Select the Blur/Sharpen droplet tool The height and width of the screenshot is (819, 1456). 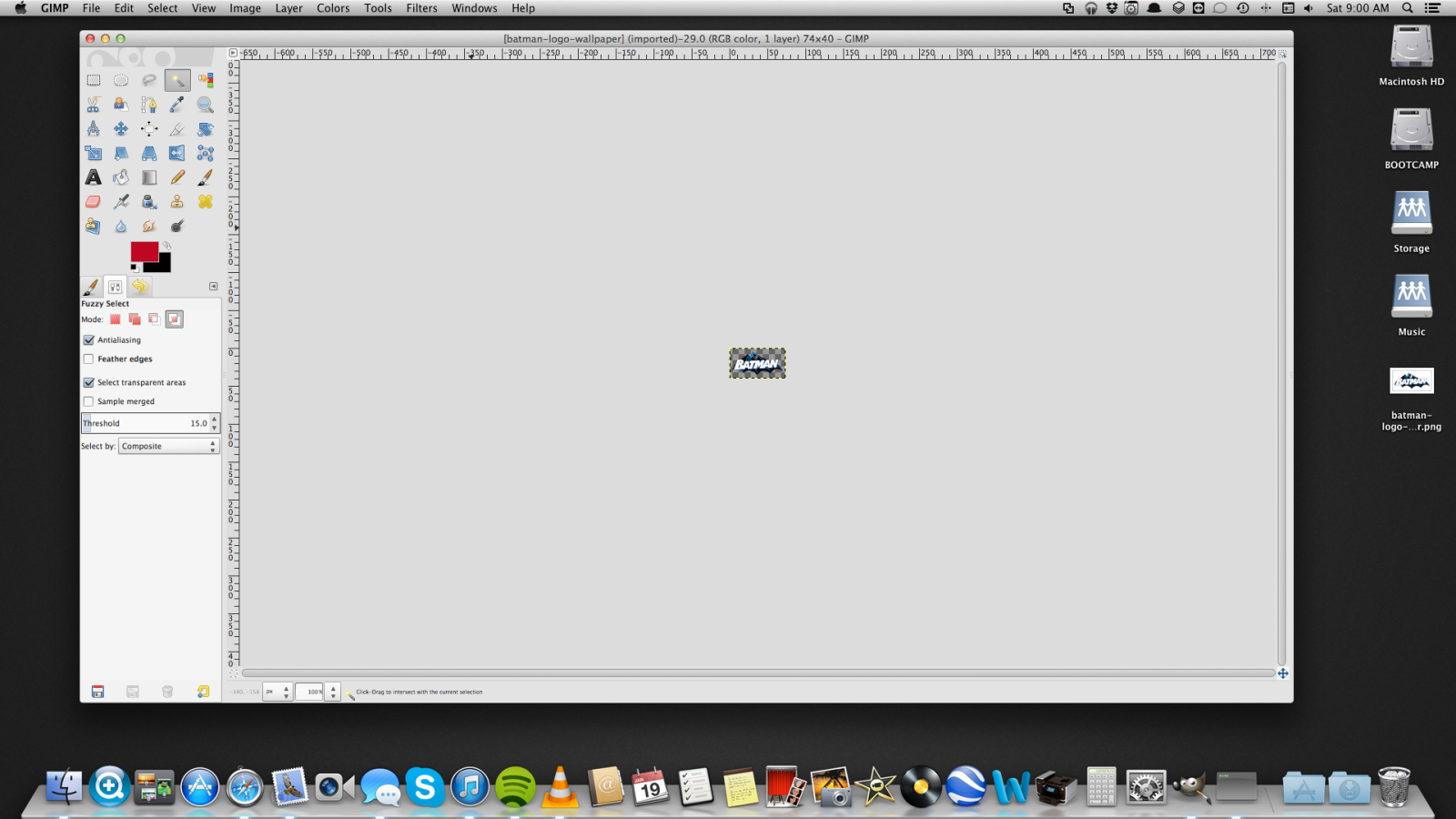(x=121, y=226)
